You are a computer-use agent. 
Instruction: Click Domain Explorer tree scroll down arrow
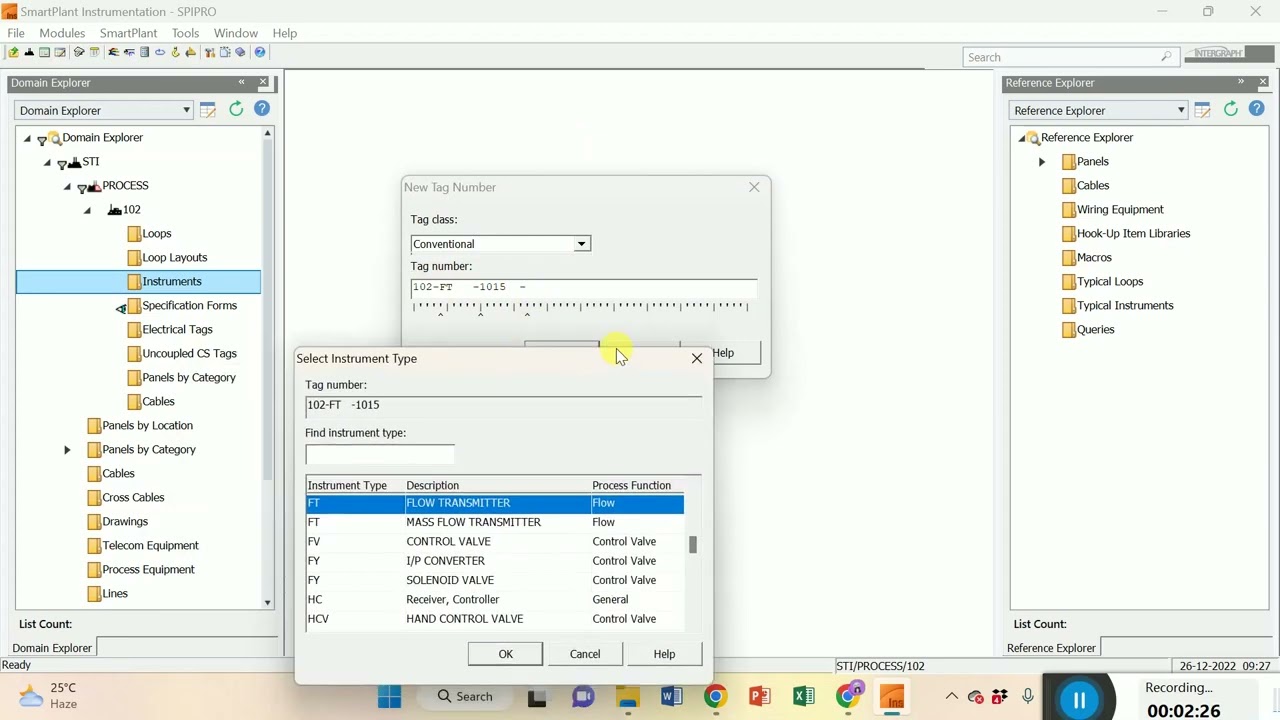pyautogui.click(x=267, y=603)
